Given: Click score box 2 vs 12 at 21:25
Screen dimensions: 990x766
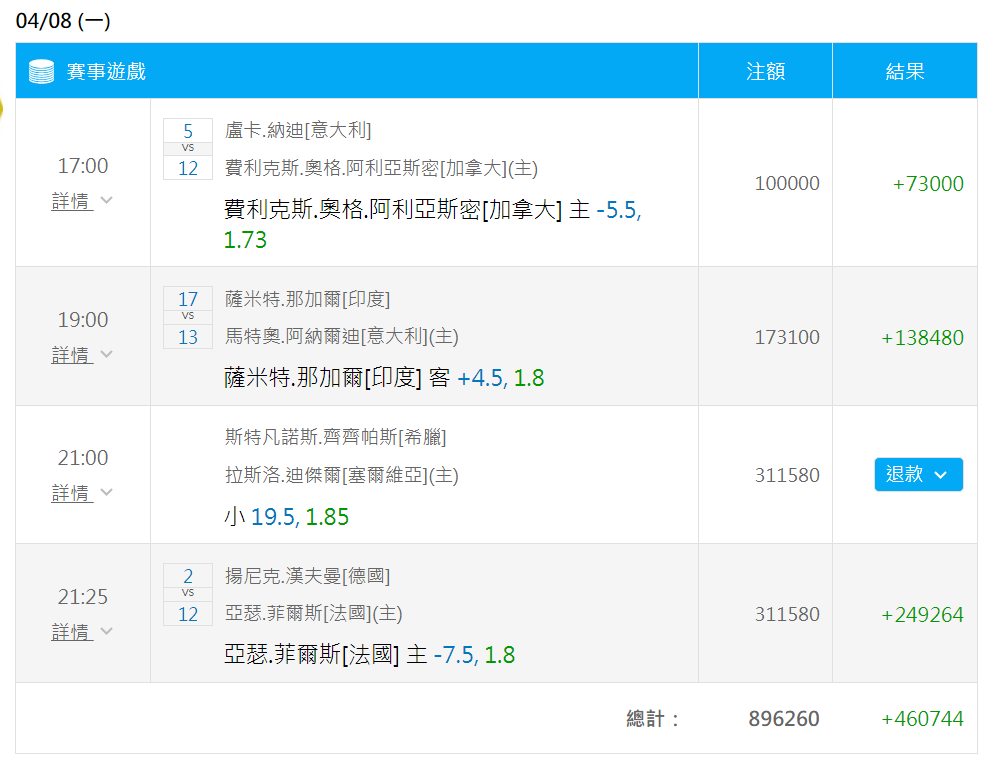Looking at the screenshot, I should click(x=188, y=594).
